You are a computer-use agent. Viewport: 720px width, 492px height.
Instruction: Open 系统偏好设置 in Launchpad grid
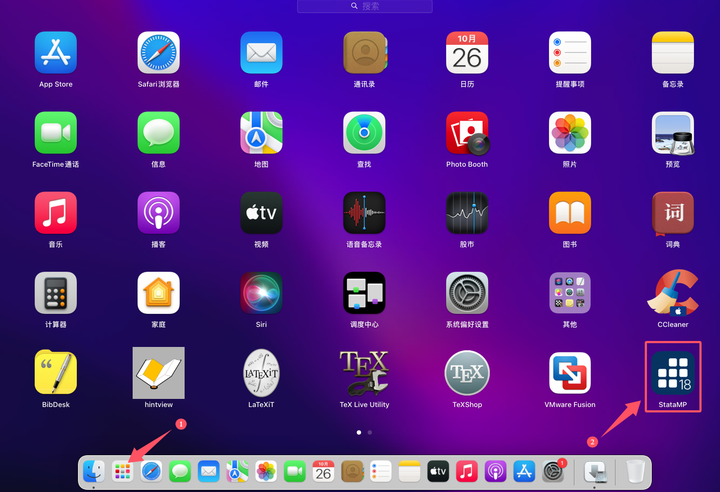(467, 293)
